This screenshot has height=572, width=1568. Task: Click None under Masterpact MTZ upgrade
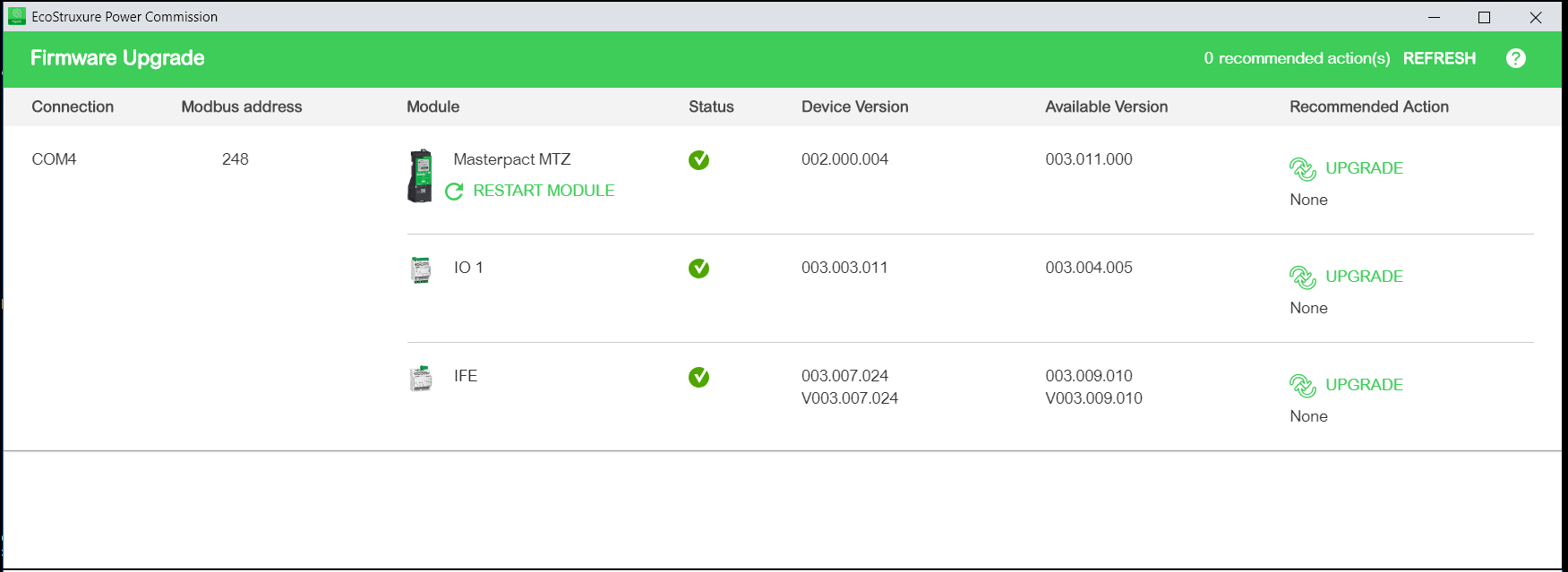[1308, 200]
